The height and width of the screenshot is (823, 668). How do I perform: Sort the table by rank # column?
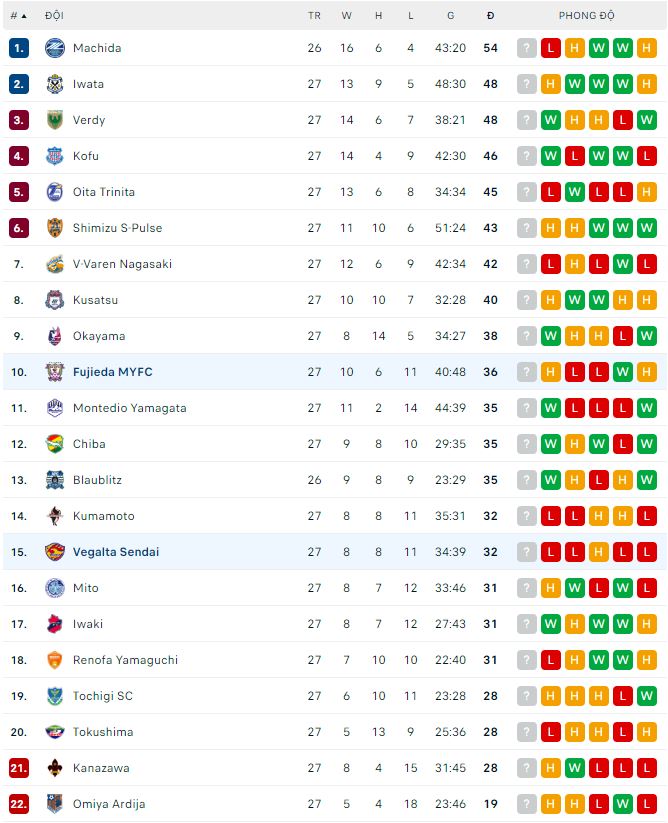pos(18,16)
